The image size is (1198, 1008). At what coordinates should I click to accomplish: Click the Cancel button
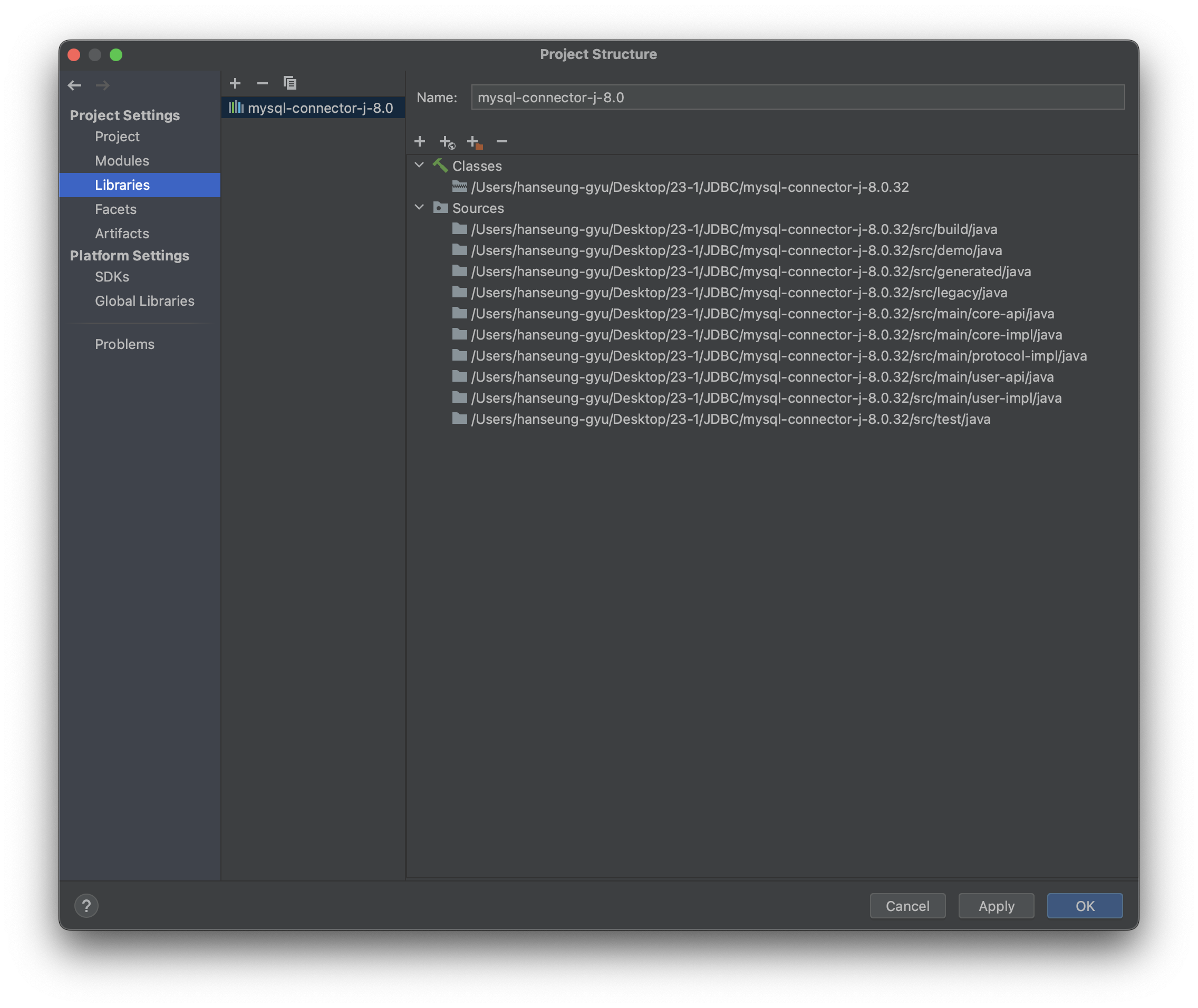point(907,906)
